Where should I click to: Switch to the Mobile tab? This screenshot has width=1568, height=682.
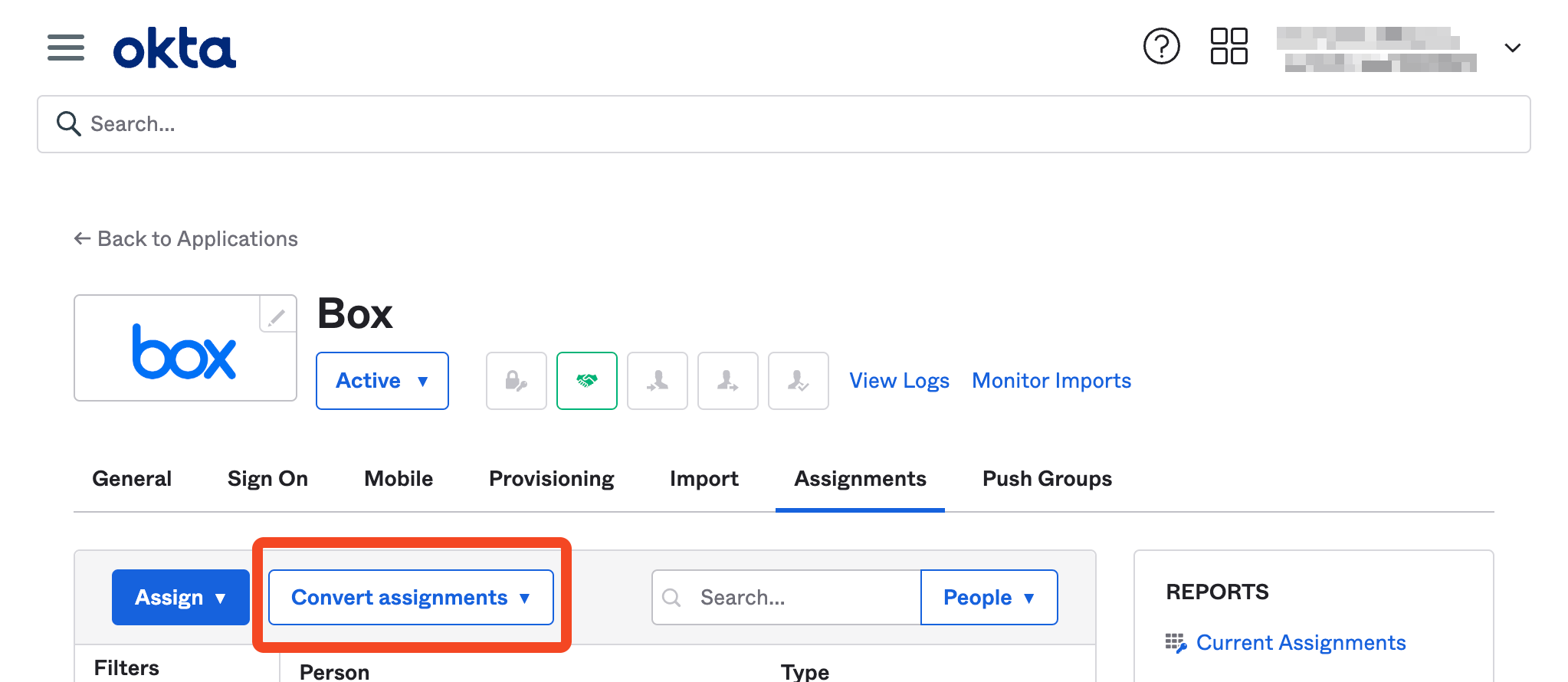click(x=399, y=479)
